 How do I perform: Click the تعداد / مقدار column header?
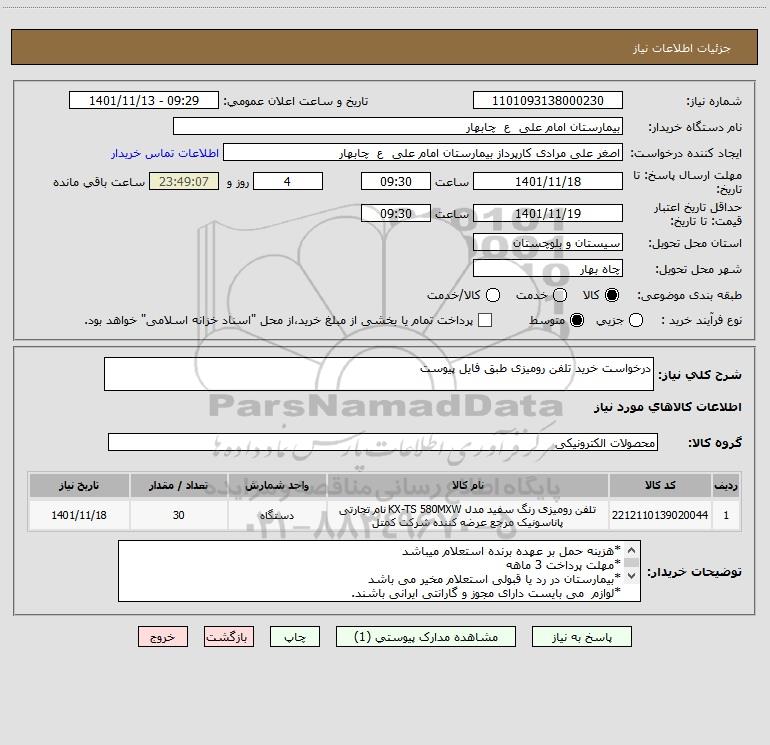click(179, 485)
